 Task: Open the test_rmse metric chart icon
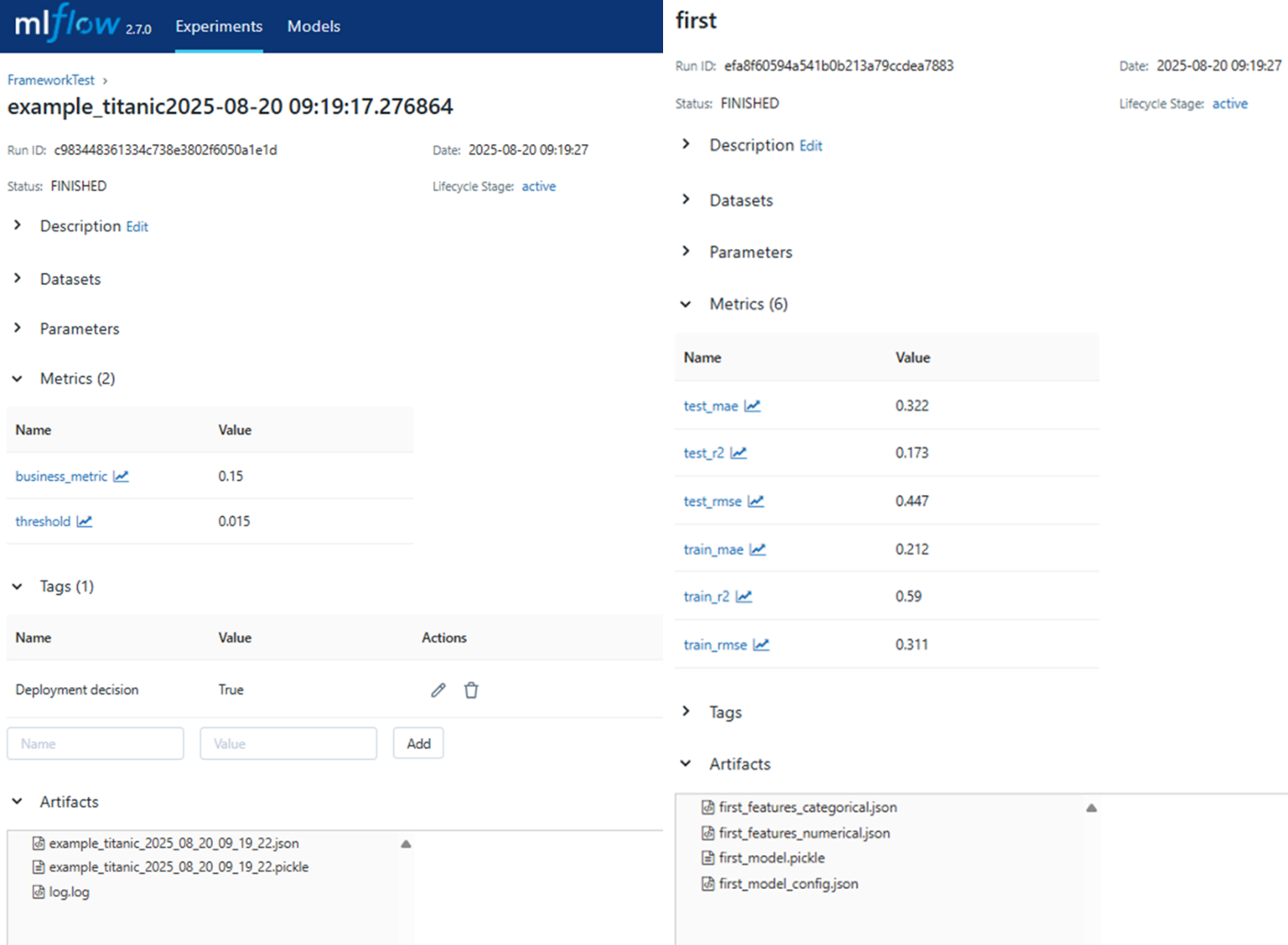[757, 501]
